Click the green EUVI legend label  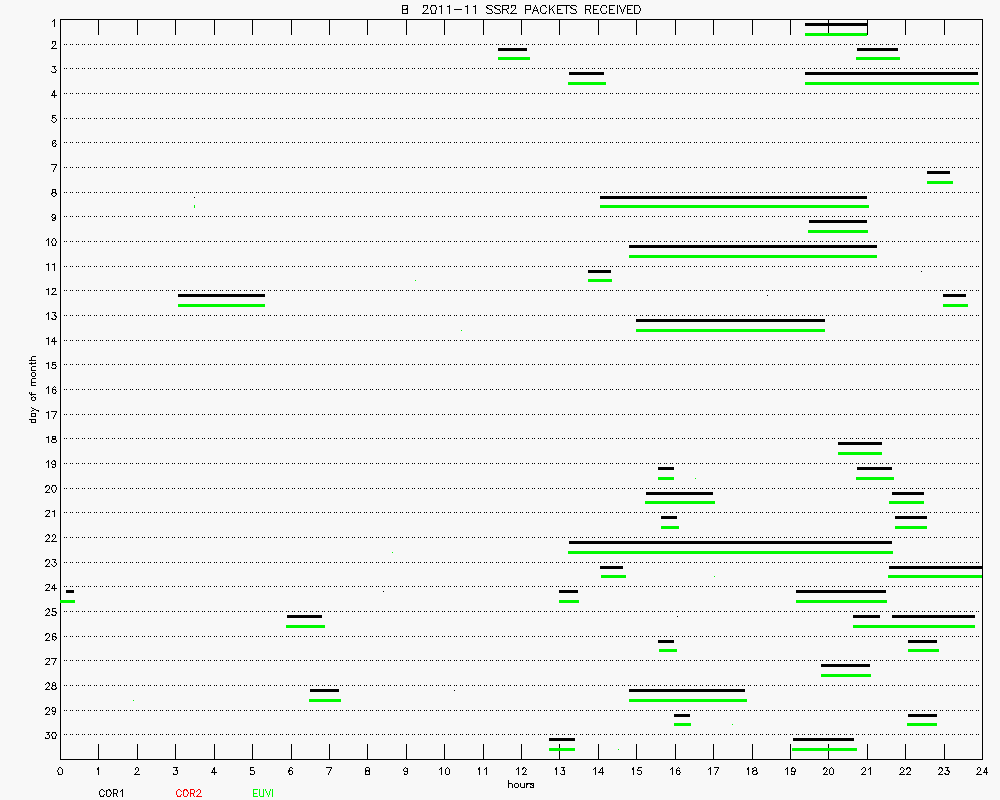264,793
